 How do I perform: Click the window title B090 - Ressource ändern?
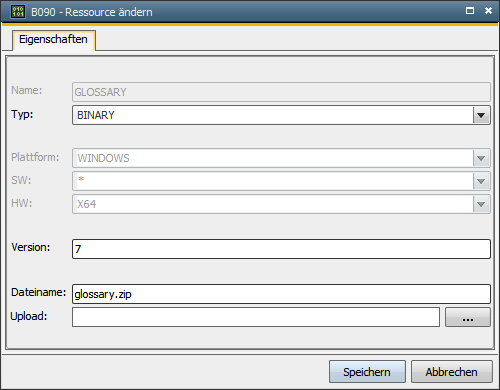92,12
